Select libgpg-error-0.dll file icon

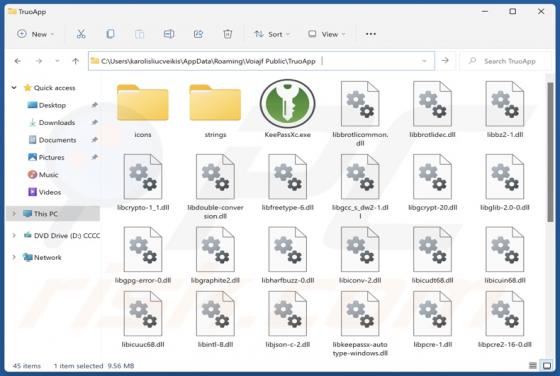(143, 249)
